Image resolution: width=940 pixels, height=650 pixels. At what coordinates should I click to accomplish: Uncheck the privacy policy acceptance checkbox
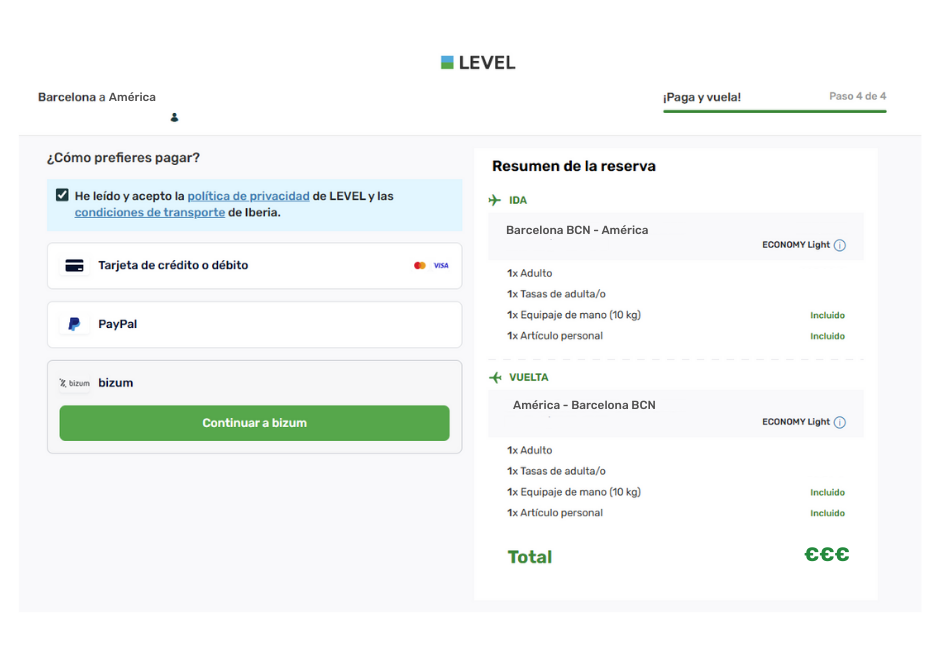point(62,195)
